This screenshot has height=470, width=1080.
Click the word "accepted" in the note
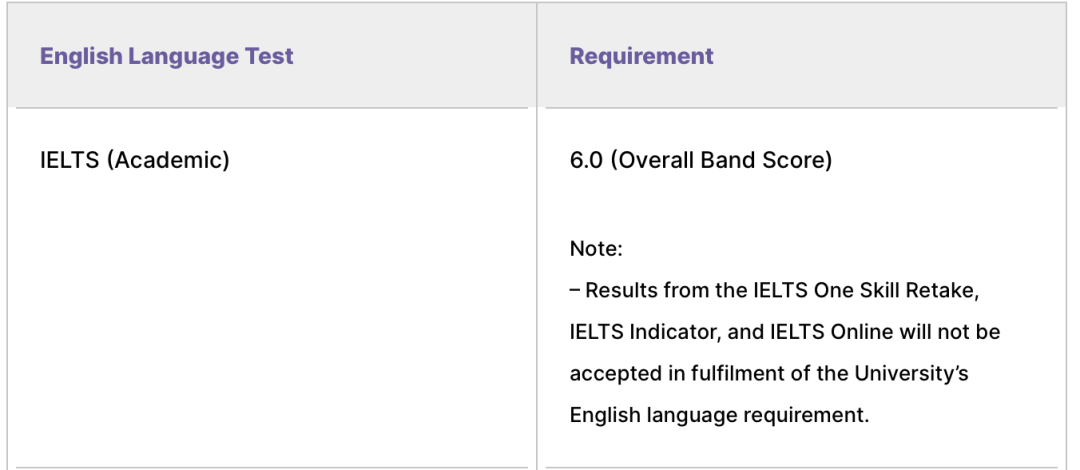click(612, 374)
